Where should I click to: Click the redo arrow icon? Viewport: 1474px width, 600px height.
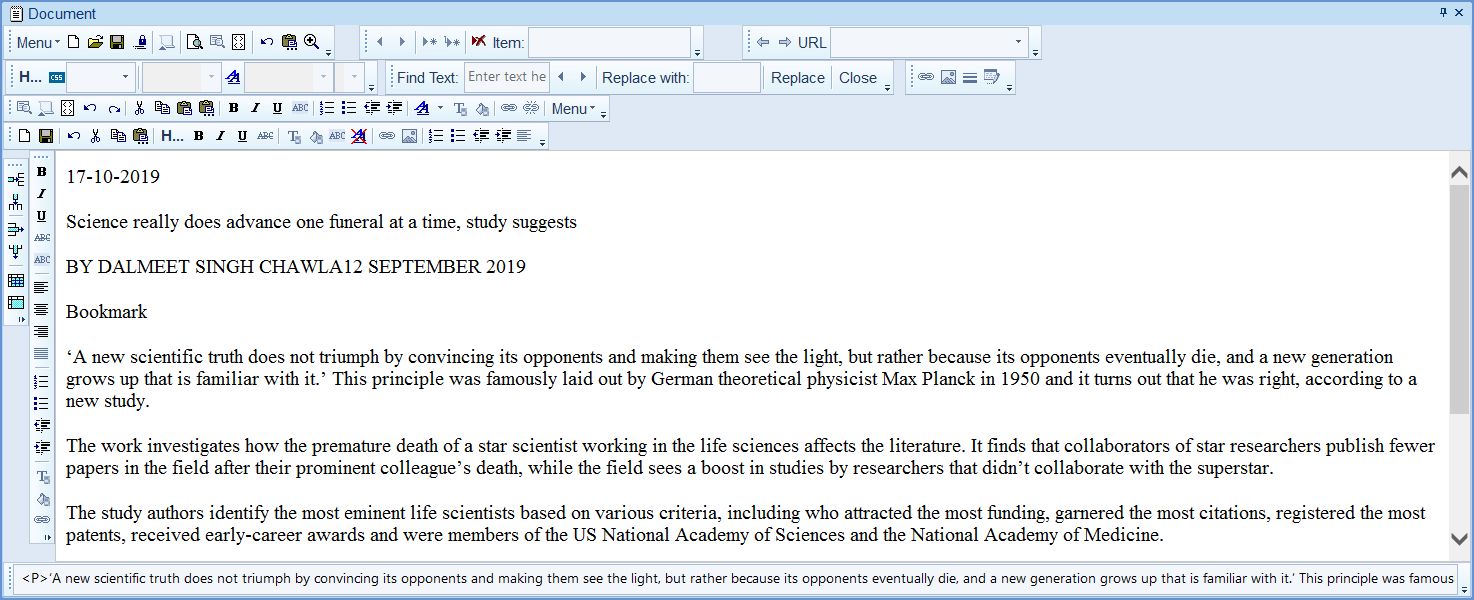pos(114,108)
